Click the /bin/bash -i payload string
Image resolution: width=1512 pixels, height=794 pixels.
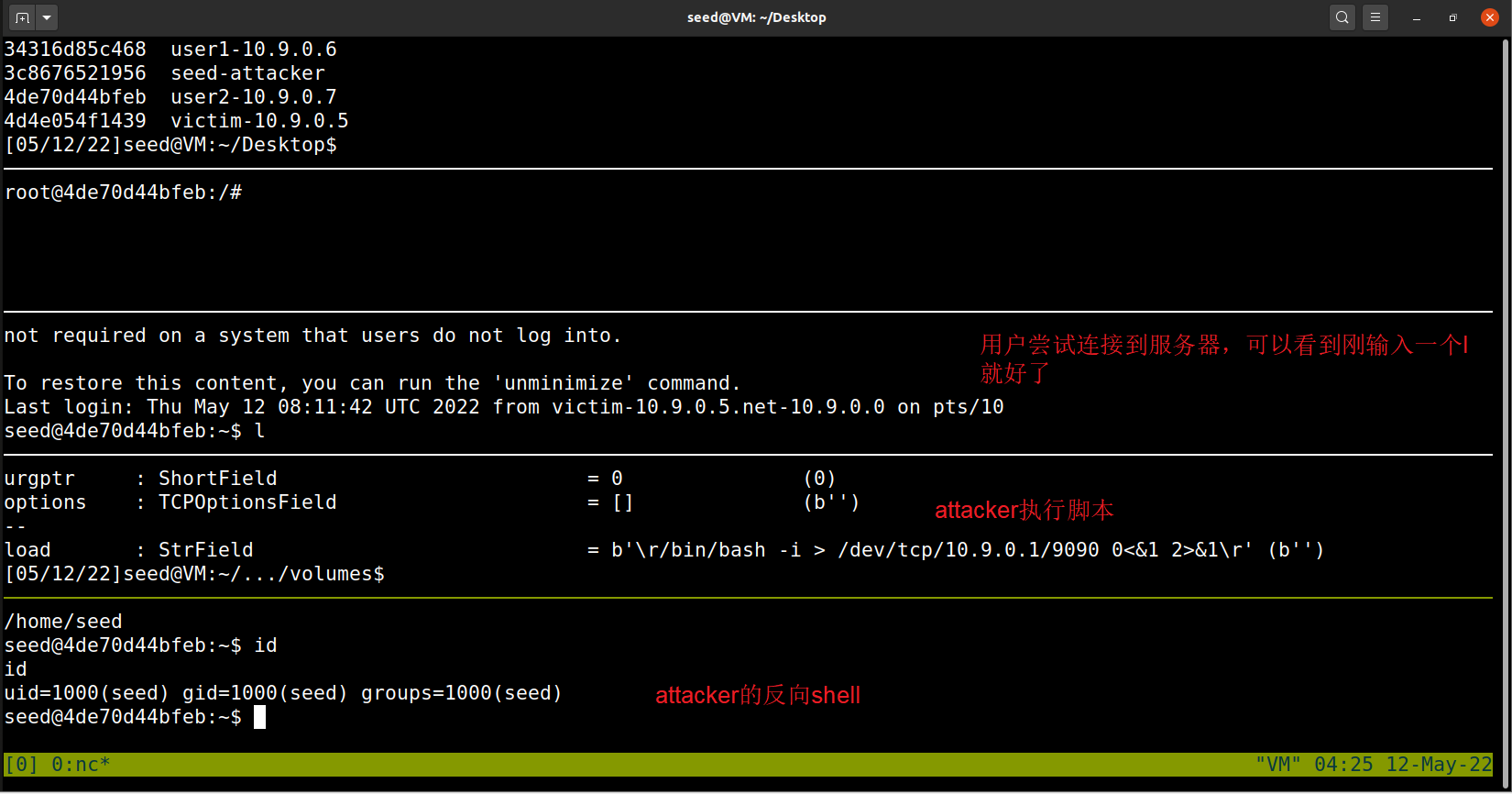click(x=931, y=550)
